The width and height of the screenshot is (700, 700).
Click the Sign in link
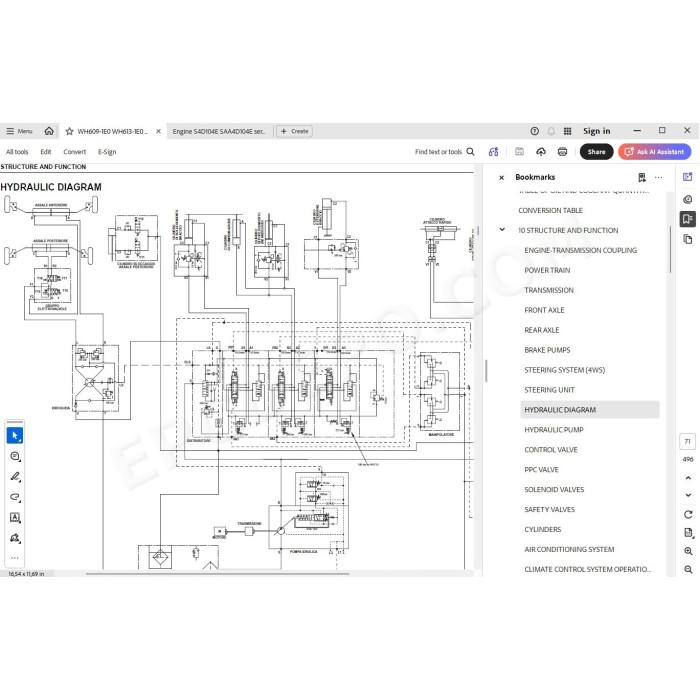tap(596, 131)
